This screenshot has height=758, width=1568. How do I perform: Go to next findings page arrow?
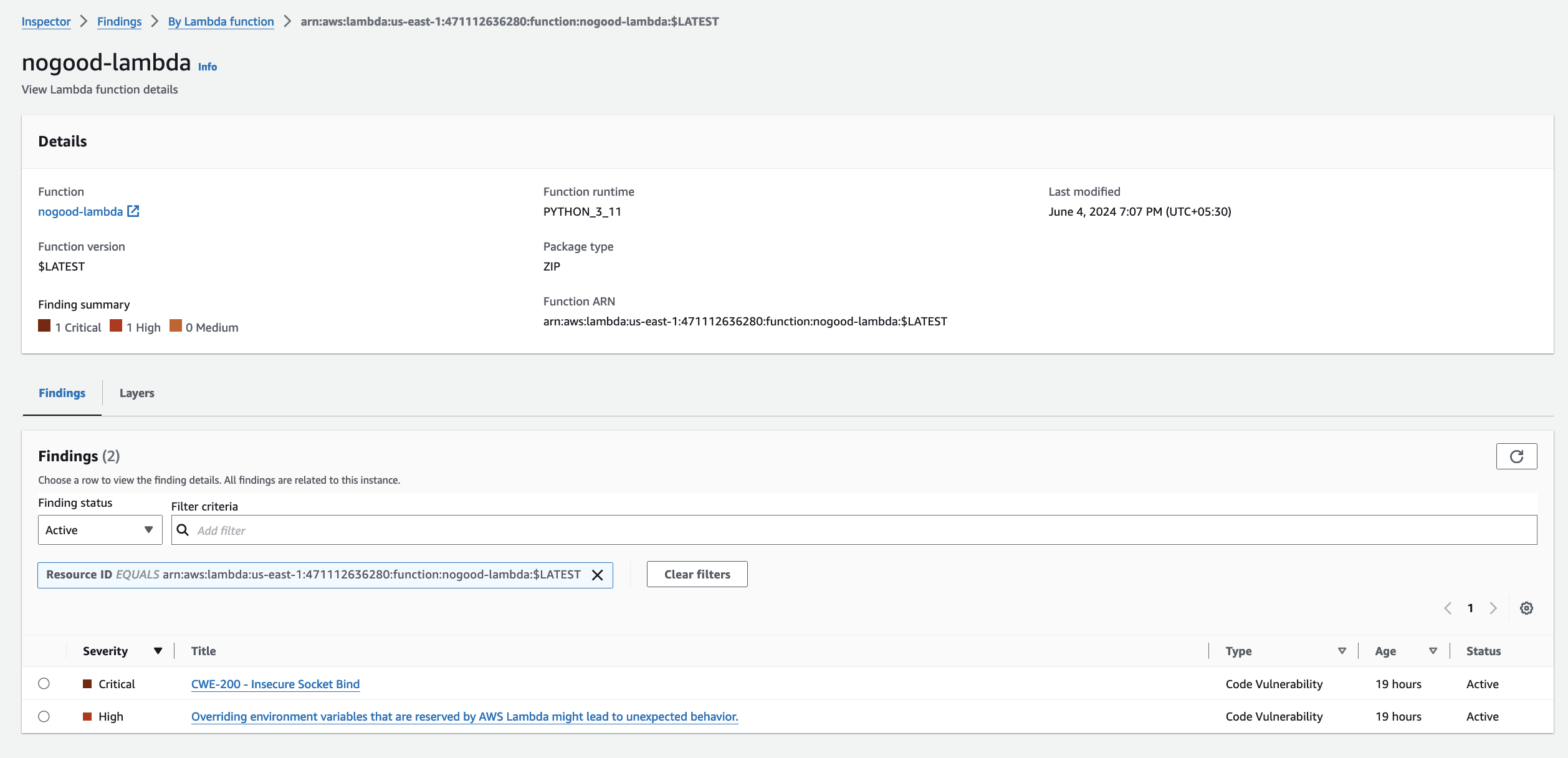tap(1493, 608)
